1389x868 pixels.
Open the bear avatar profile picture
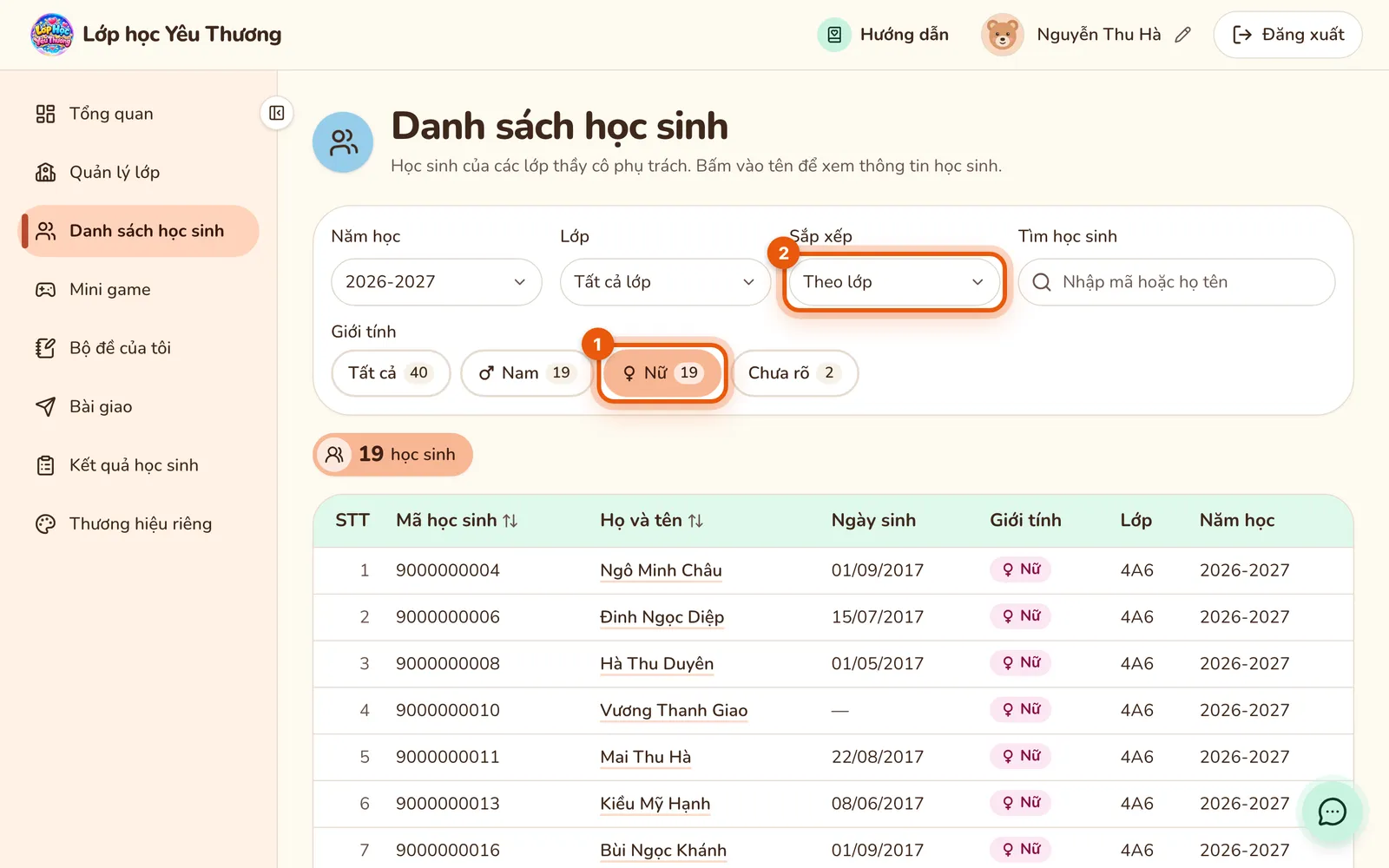(x=1003, y=35)
